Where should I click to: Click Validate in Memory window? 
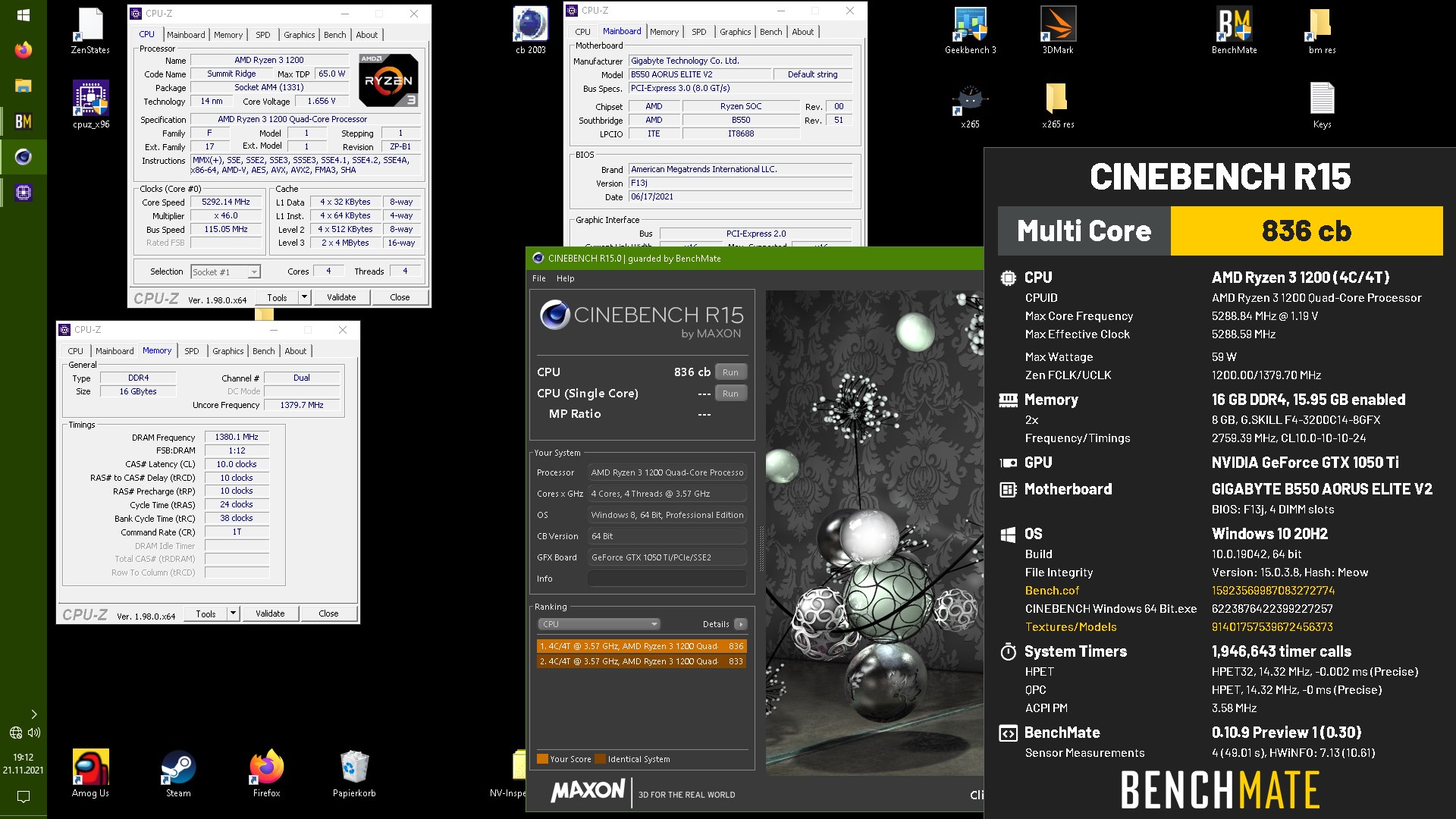(270, 613)
